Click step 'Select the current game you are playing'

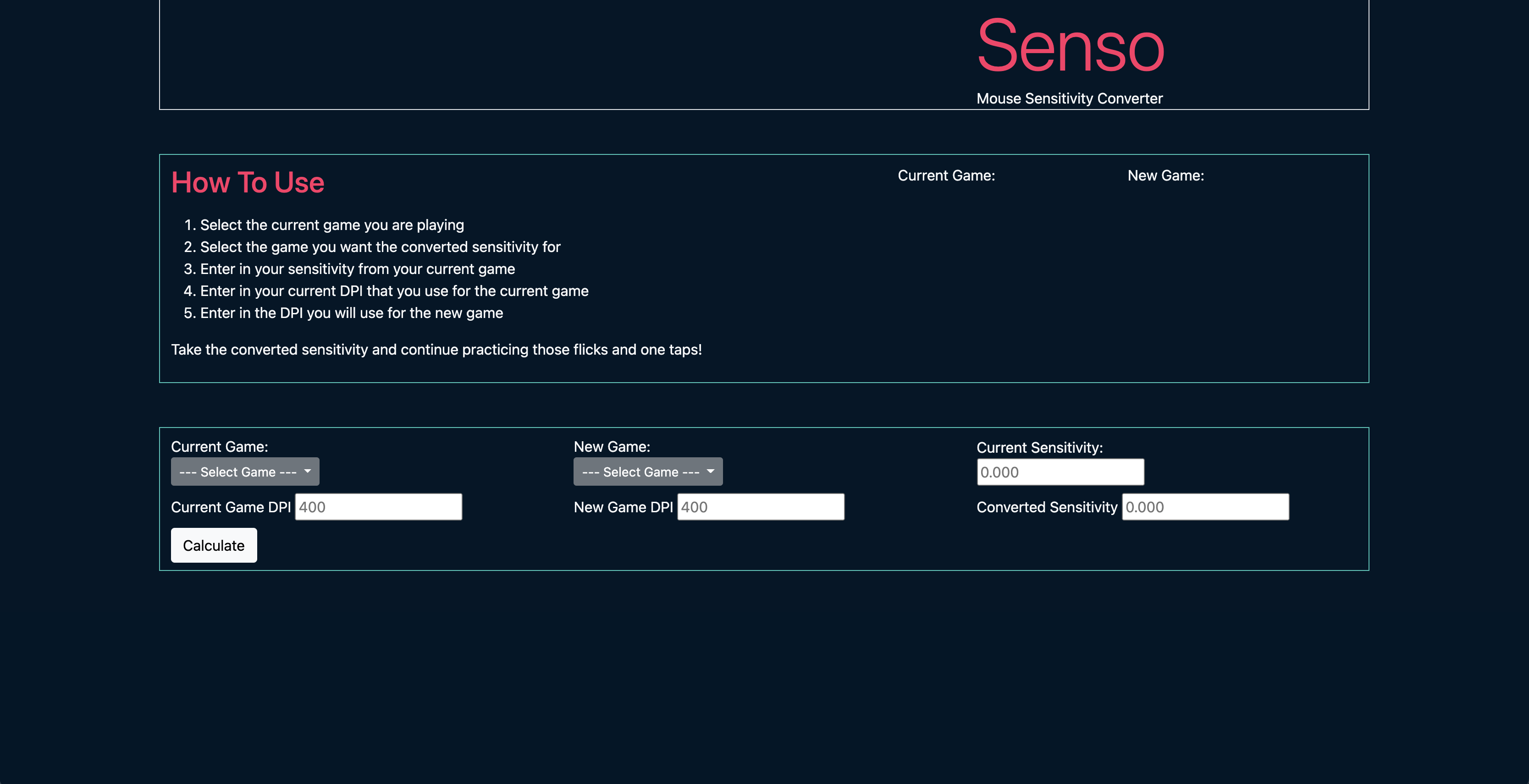[x=332, y=225]
